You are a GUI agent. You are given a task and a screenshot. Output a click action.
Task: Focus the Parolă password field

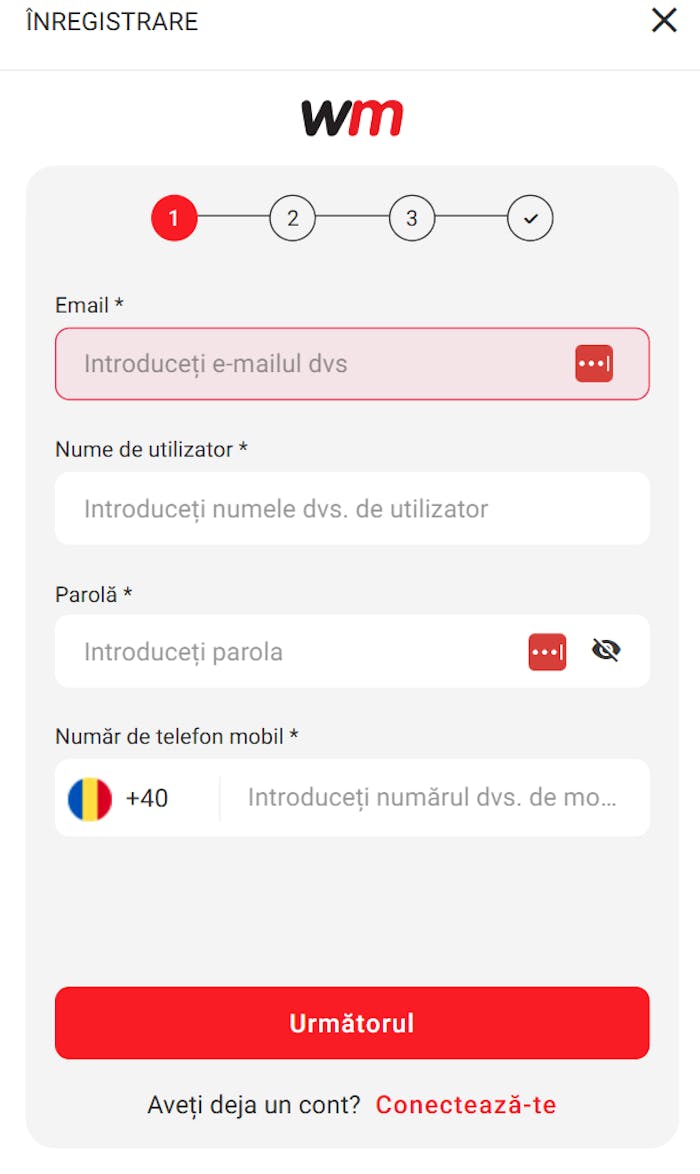click(290, 652)
